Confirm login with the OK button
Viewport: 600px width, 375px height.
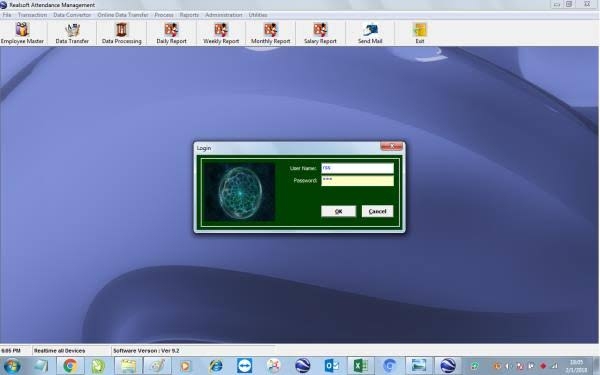coord(338,211)
